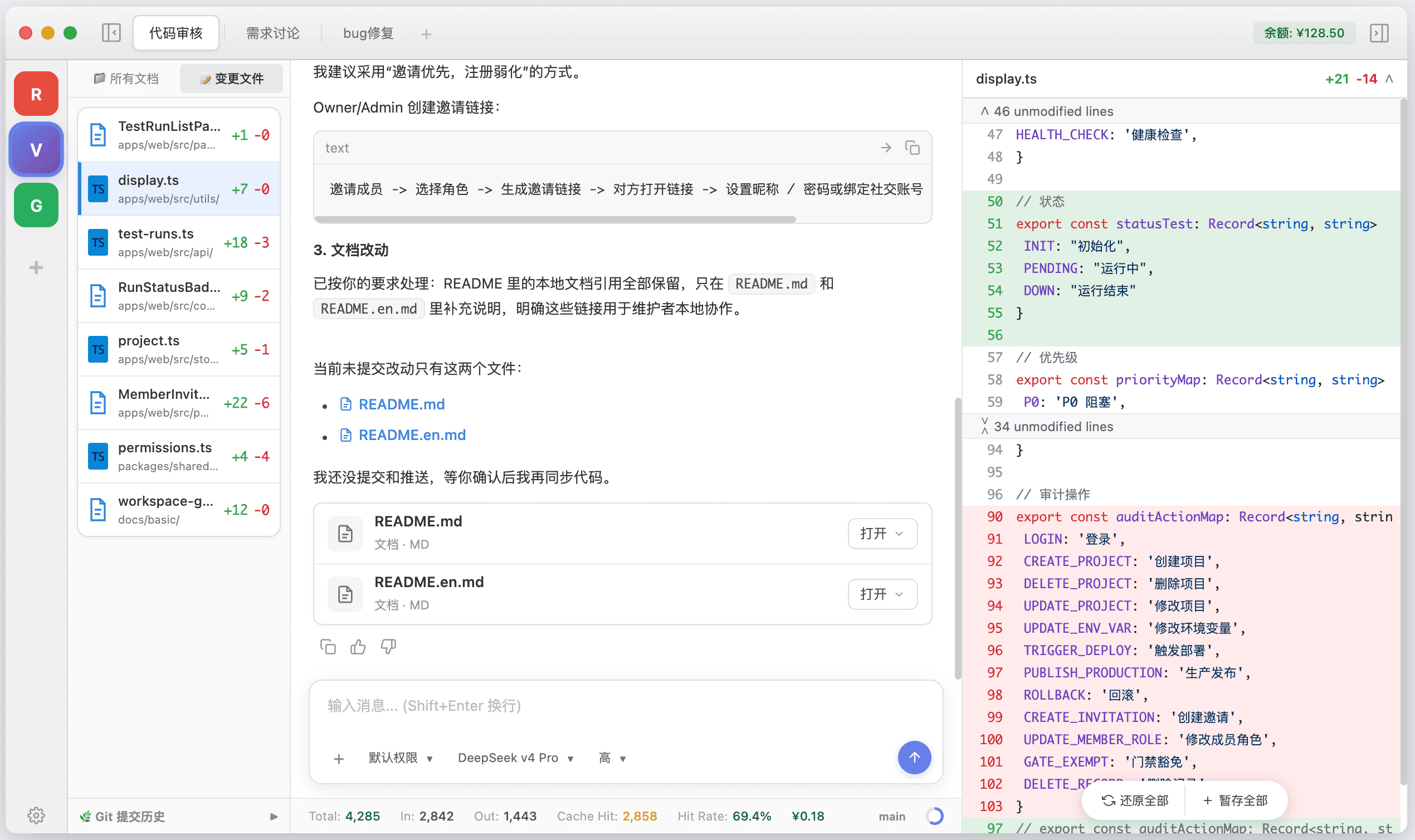Select RunStatusBad... in changed files
This screenshot has height=840, width=1415.
pyautogui.click(x=179, y=295)
